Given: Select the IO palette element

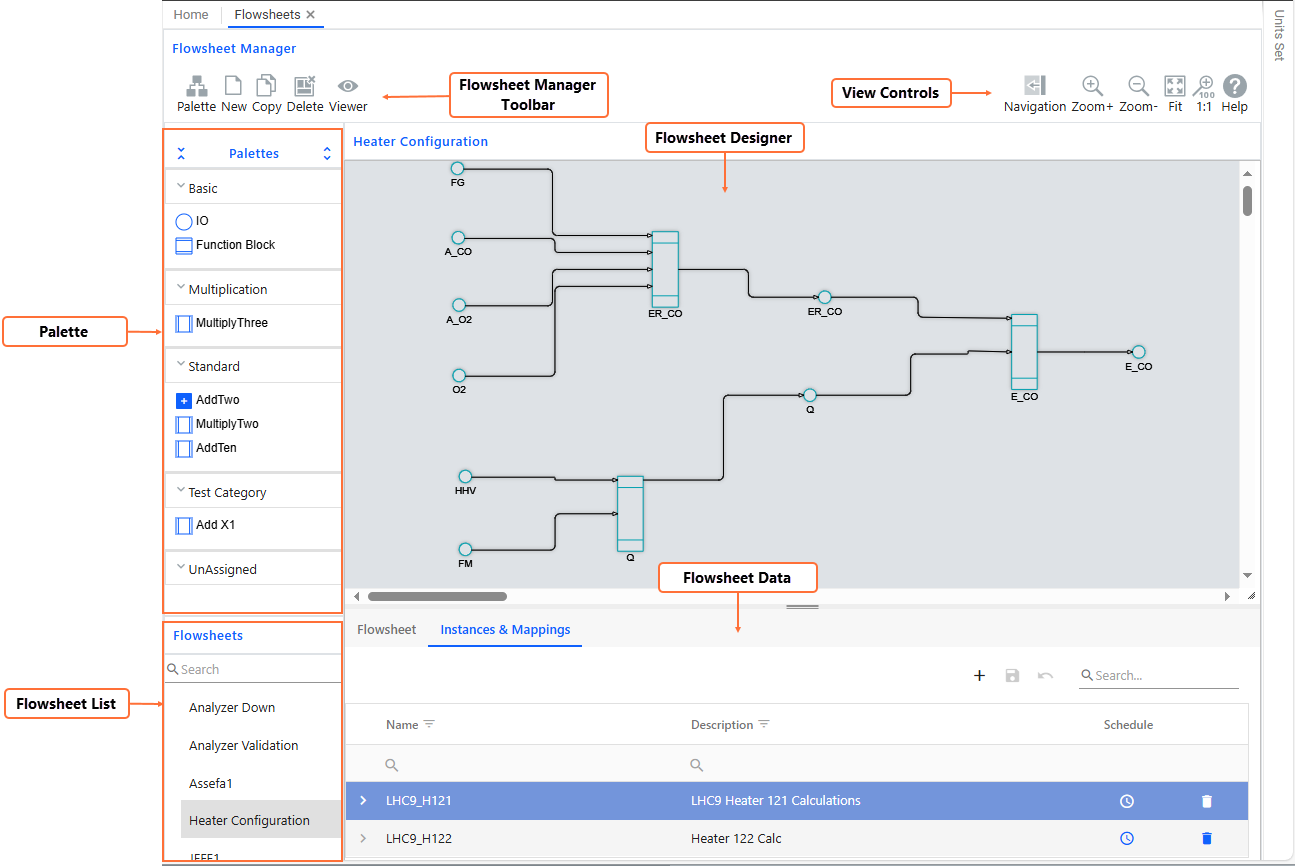Looking at the screenshot, I should [x=192, y=221].
